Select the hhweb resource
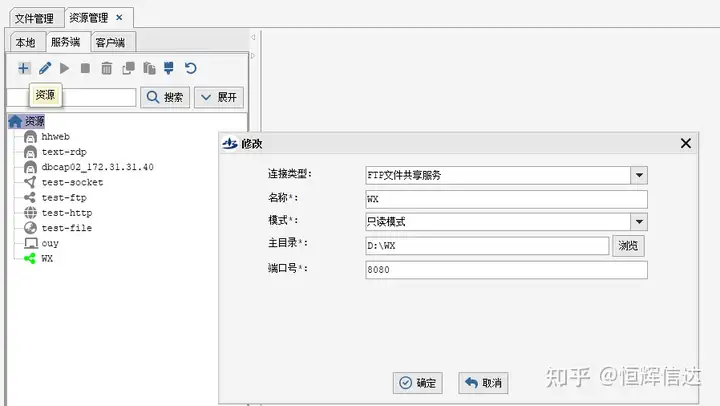This screenshot has height=406, width=720. (x=56, y=136)
